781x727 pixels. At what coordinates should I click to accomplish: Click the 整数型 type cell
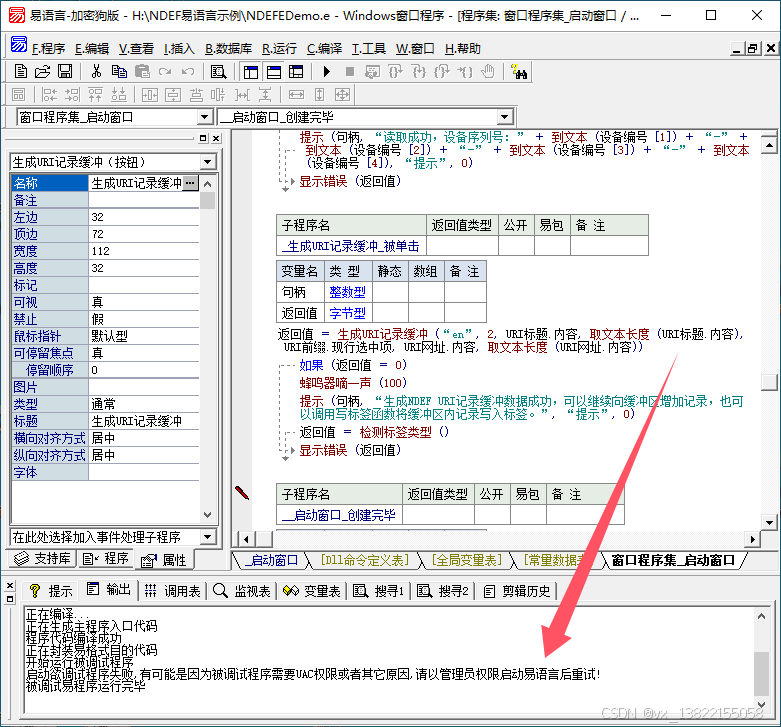pyautogui.click(x=348, y=292)
